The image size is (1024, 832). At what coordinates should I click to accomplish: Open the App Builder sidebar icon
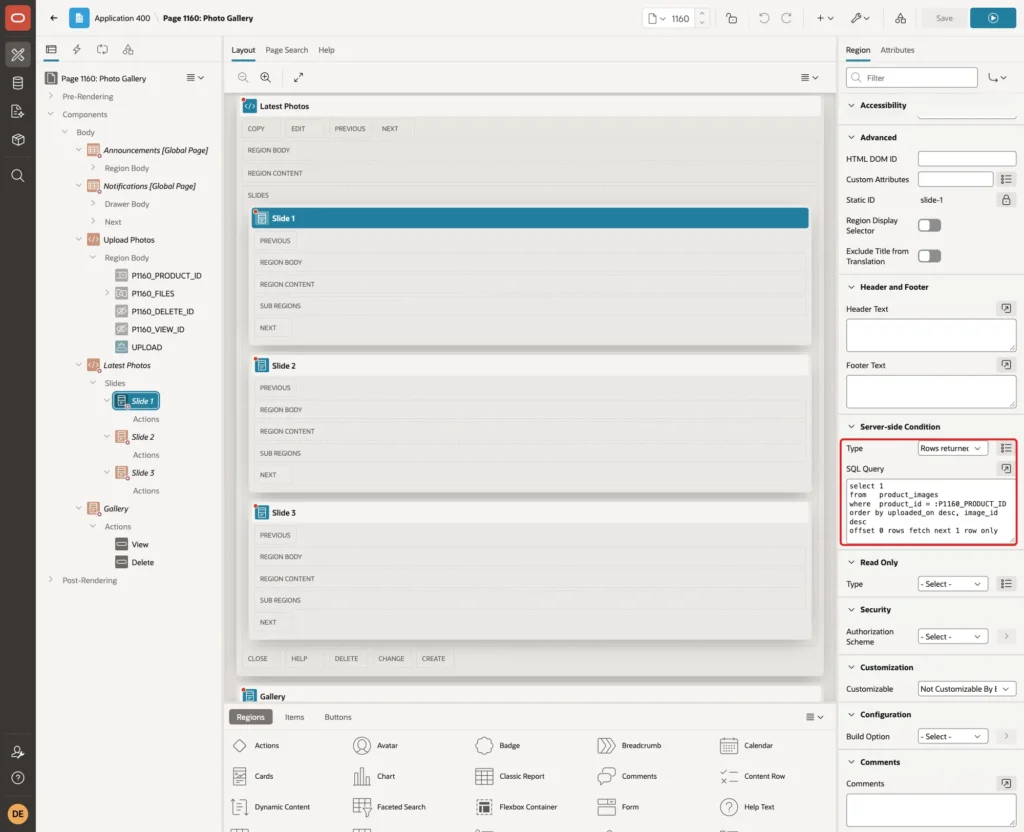click(18, 54)
